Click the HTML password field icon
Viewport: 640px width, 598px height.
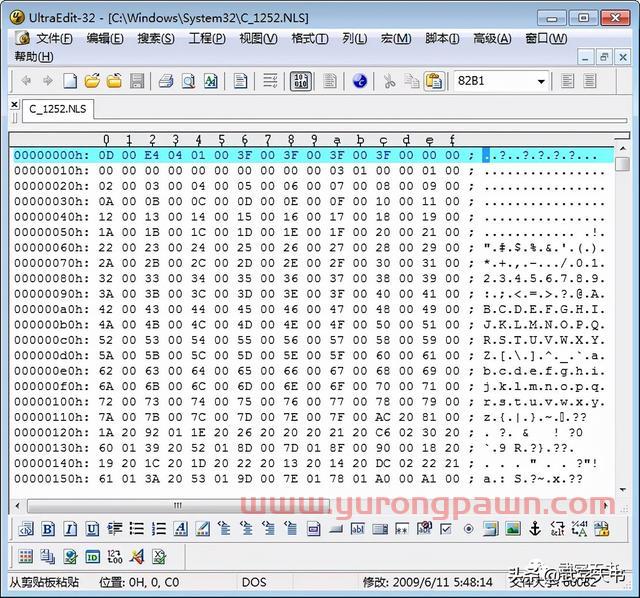tap(402, 529)
